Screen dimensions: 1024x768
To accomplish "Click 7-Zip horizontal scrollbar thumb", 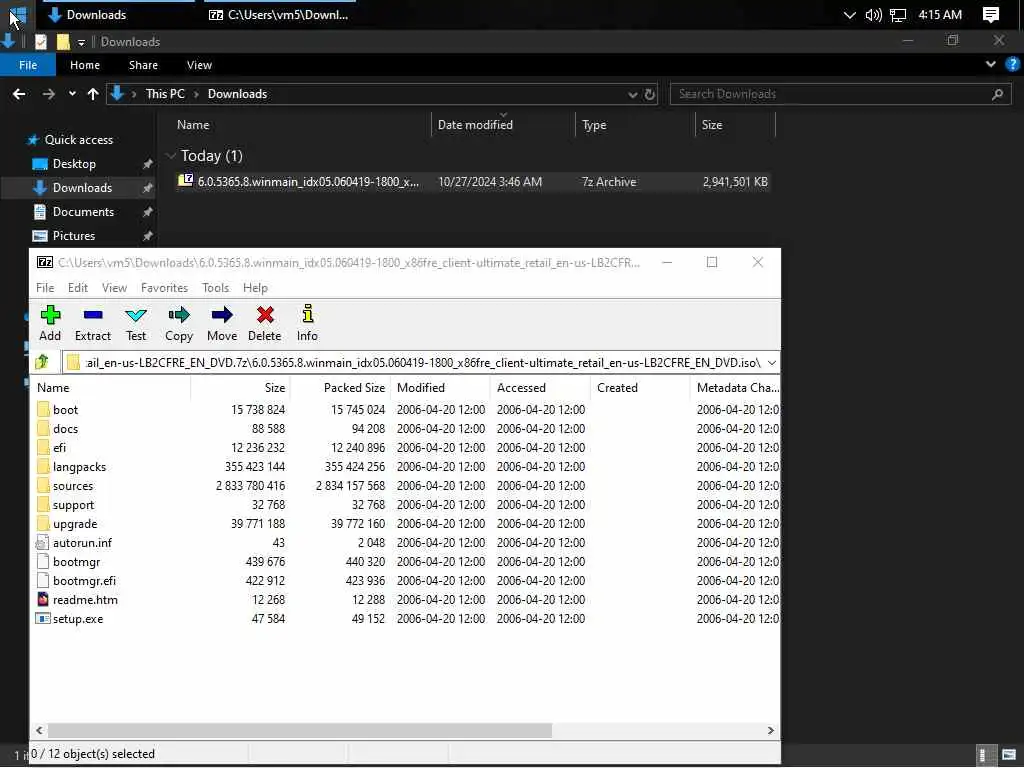I will 300,730.
